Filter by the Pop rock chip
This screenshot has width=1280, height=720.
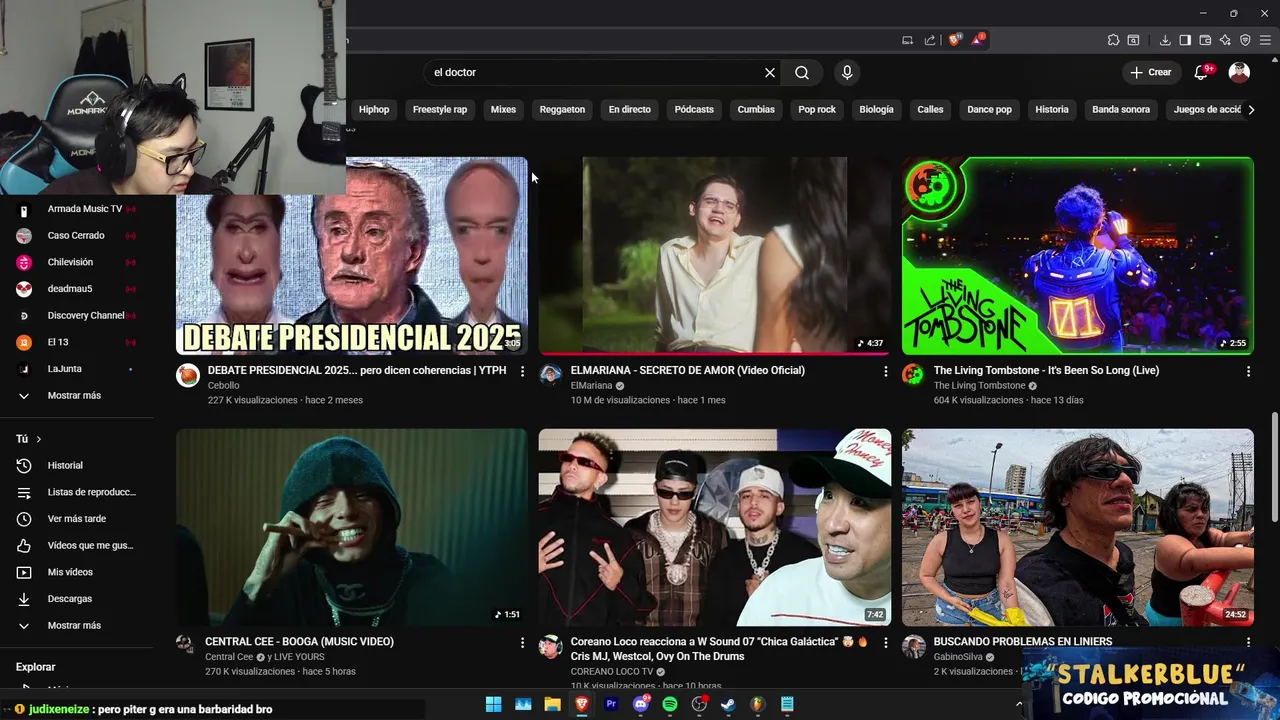(817, 110)
